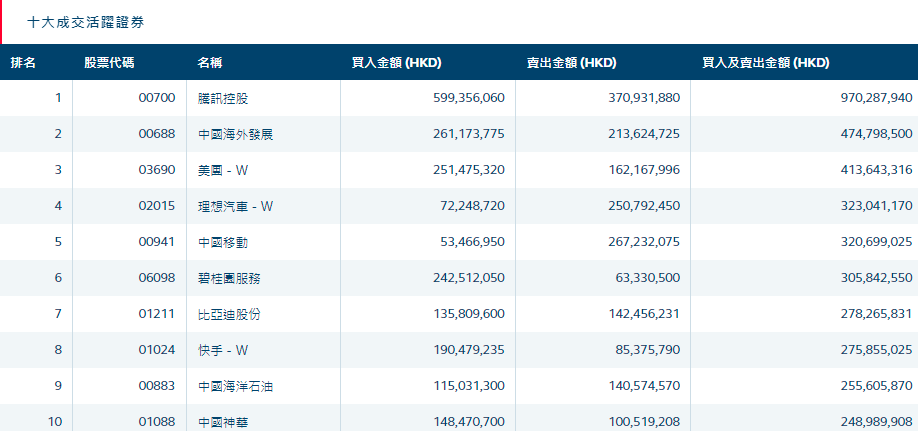
Task: Click the 買入及賣出金額 (HKD) column header
Action: [x=766, y=63]
